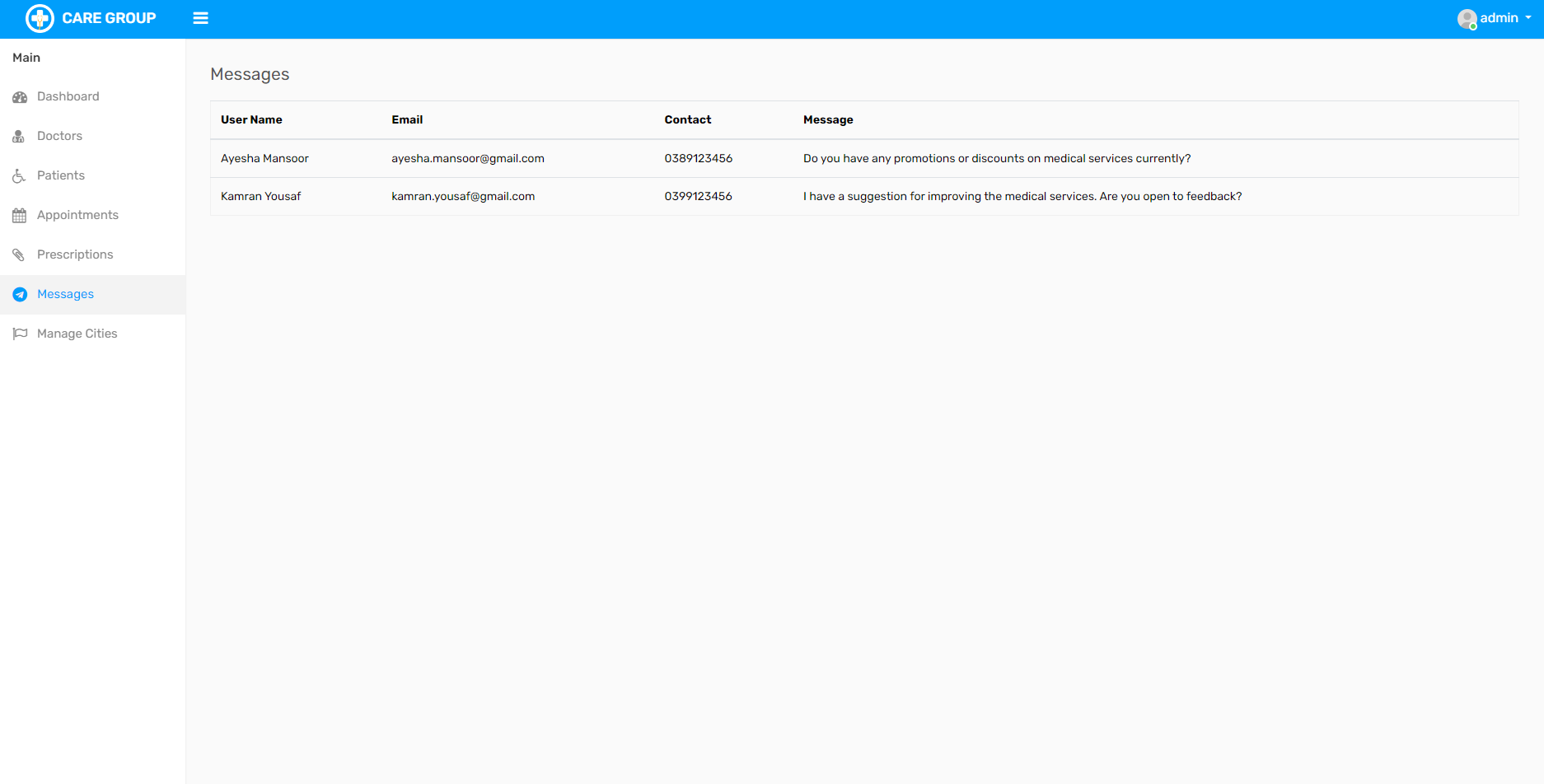The height and width of the screenshot is (784, 1544).
Task: Open the Manage Cities page
Action: coord(77,334)
